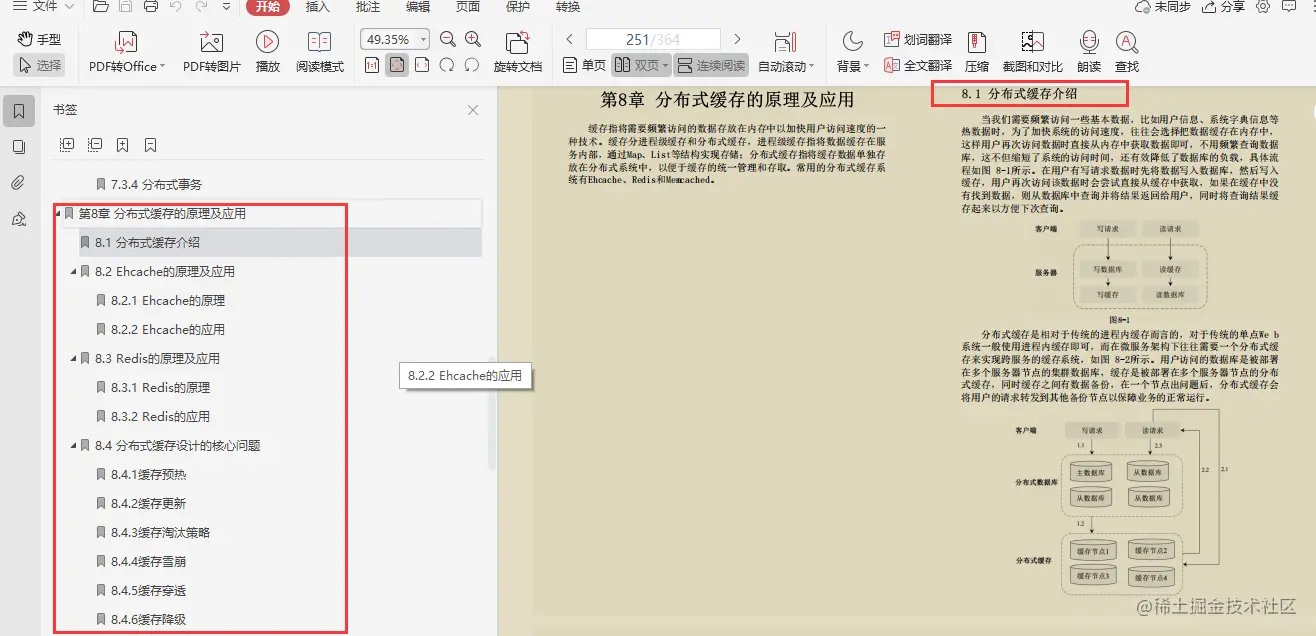The height and width of the screenshot is (636, 1316).
Task: Open the 文件 menu
Action: [x=42, y=8]
